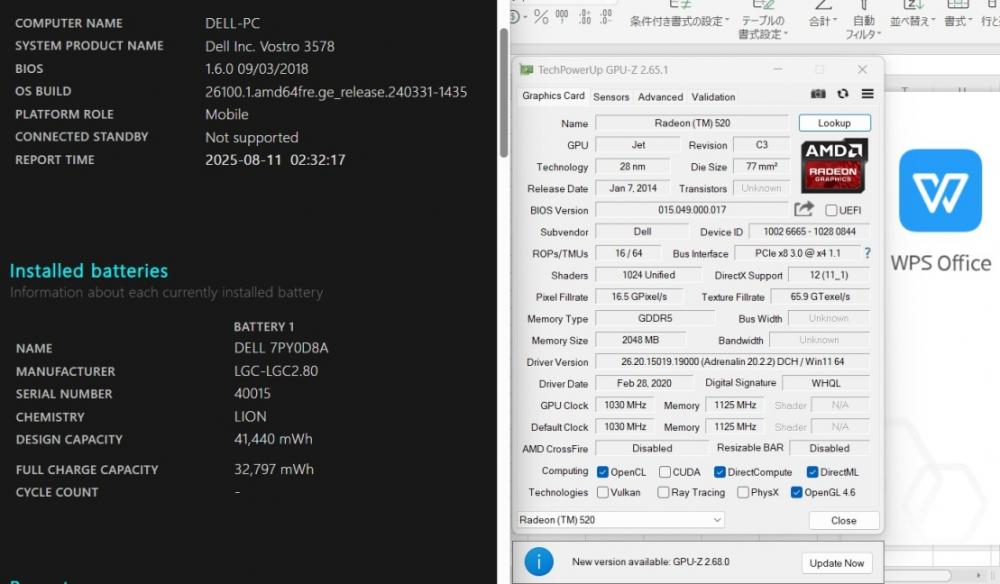This screenshot has height=584, width=1000.
Task: Click the Memory Type field GDDR5
Action: pos(655,318)
